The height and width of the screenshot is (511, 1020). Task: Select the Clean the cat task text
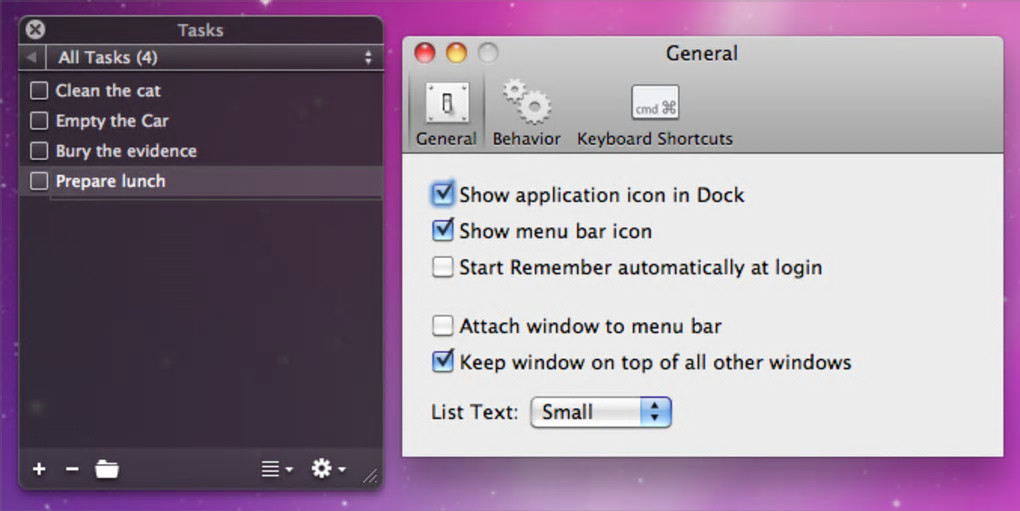108,90
